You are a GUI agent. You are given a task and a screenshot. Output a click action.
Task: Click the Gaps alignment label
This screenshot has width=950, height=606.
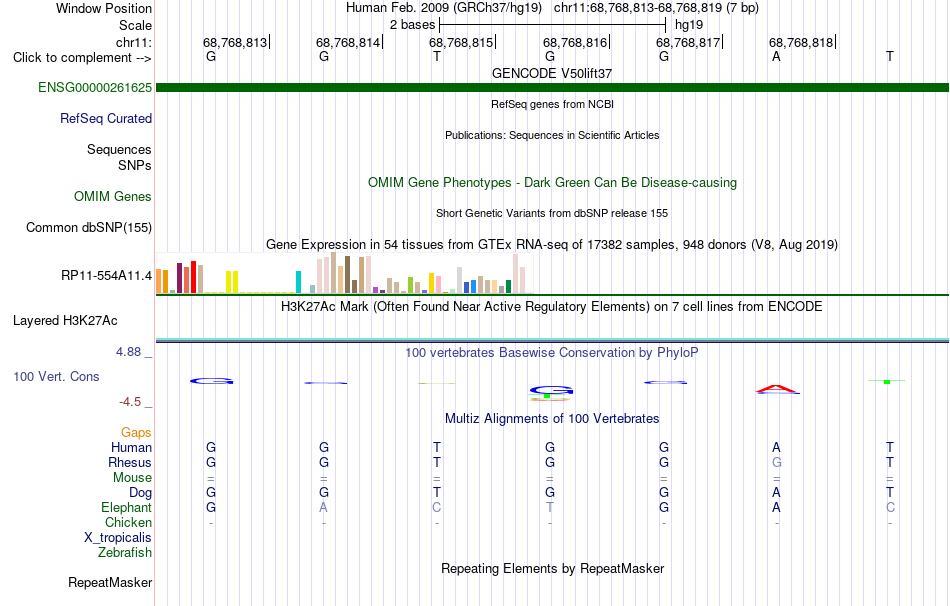click(136, 432)
